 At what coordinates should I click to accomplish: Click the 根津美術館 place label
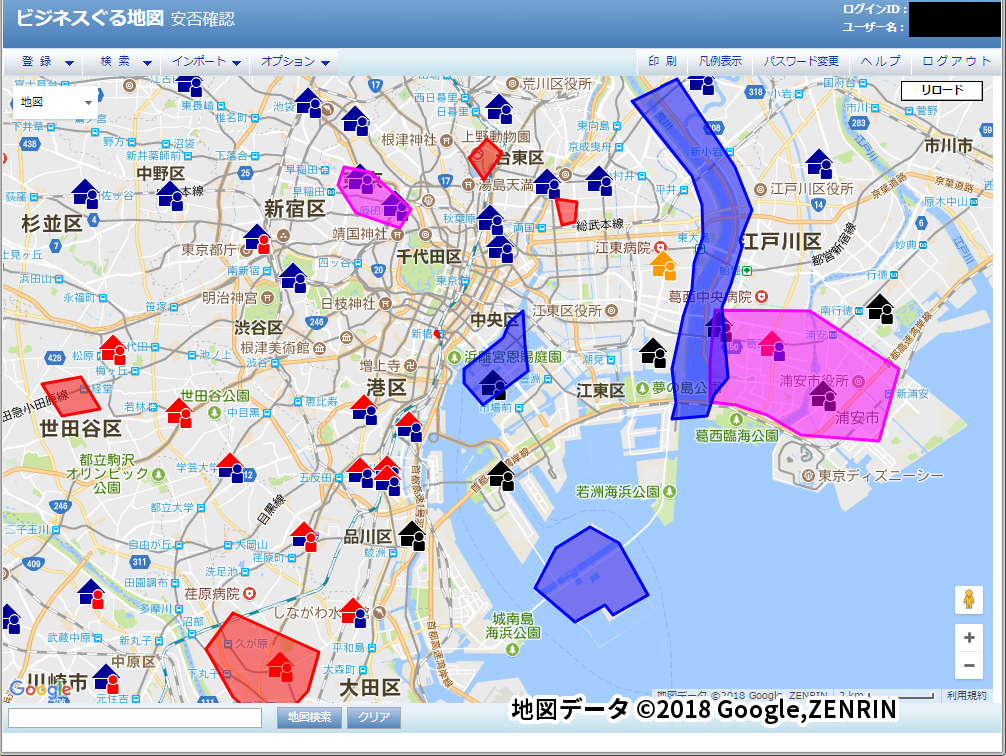click(x=275, y=348)
